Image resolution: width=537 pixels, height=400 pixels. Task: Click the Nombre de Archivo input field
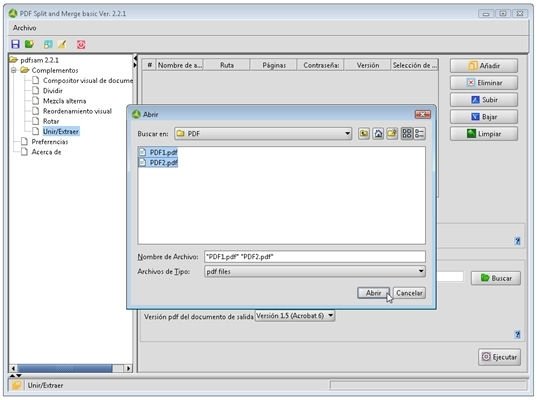[x=315, y=257]
